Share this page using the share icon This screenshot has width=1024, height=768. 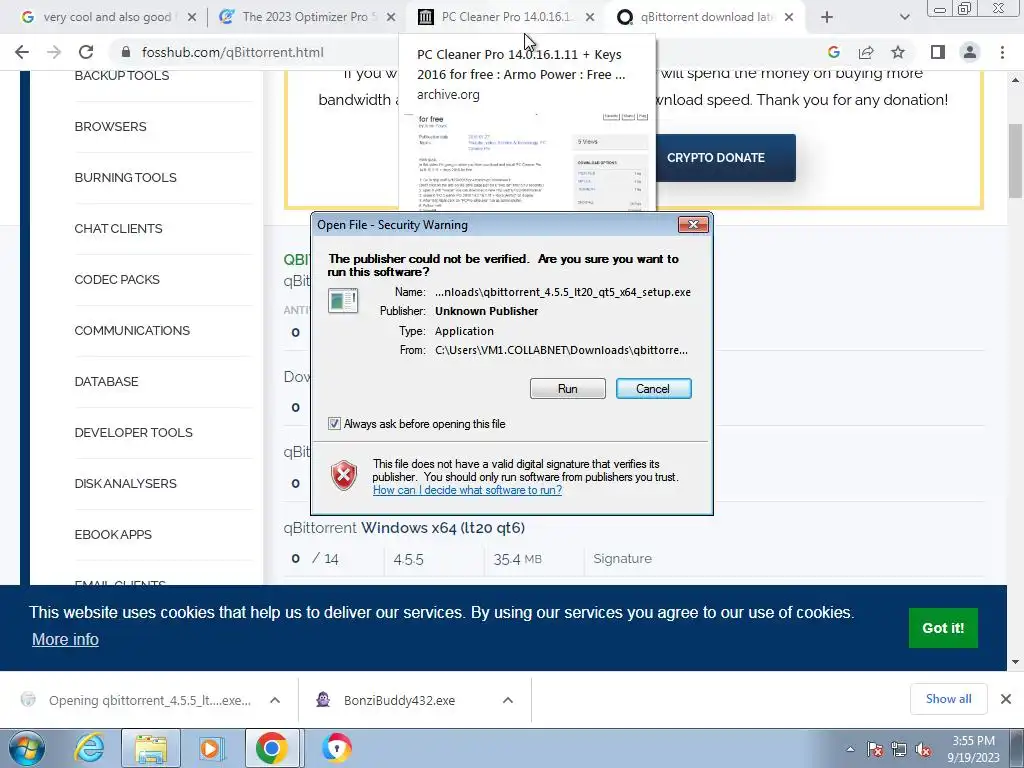click(866, 52)
